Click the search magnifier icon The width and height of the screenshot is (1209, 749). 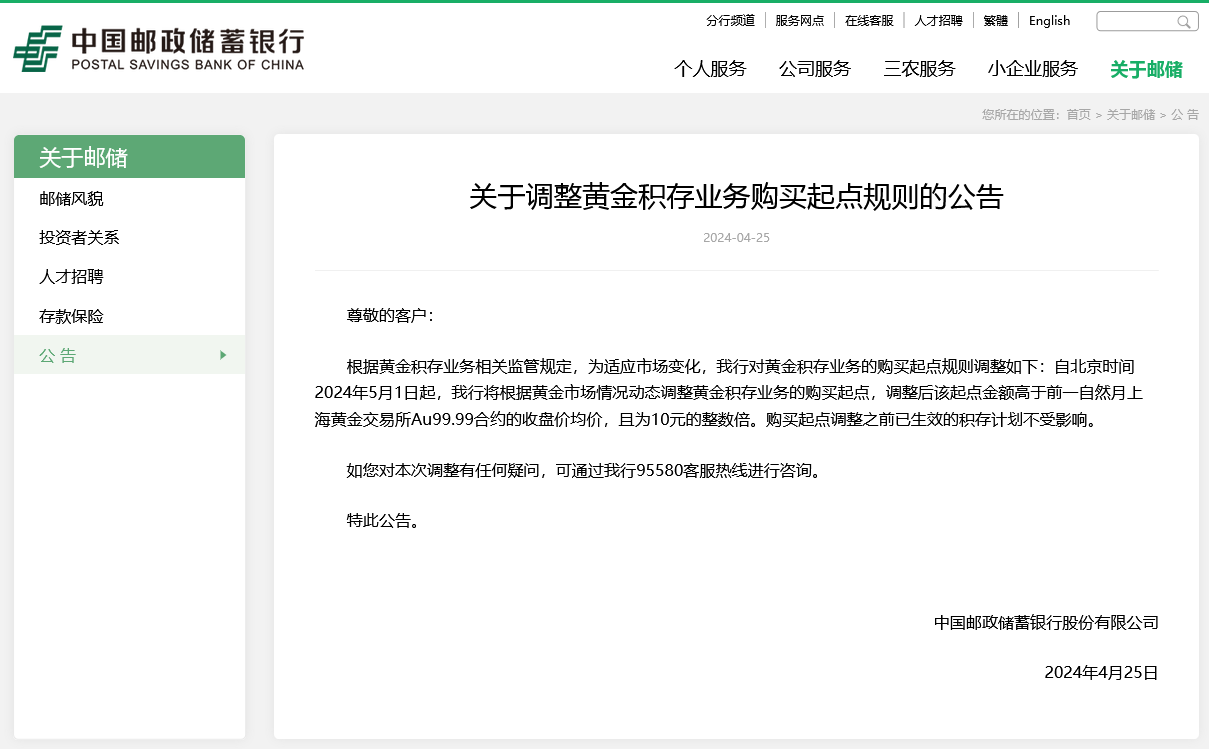pos(1184,22)
